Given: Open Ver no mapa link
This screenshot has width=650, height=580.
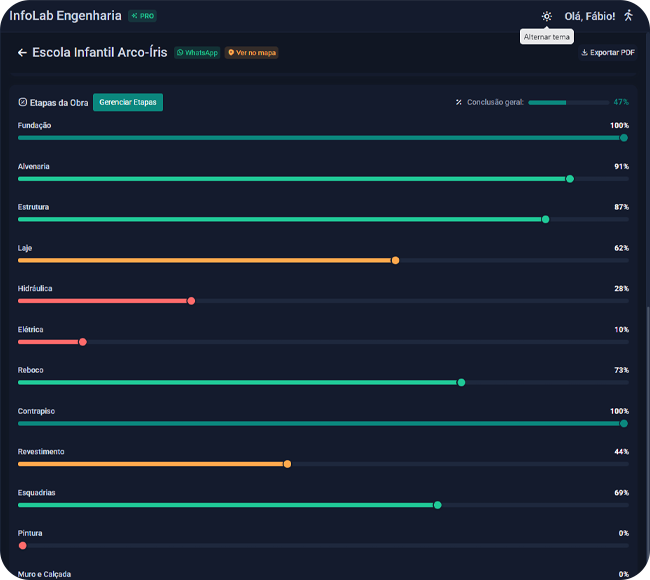Looking at the screenshot, I should (252, 53).
